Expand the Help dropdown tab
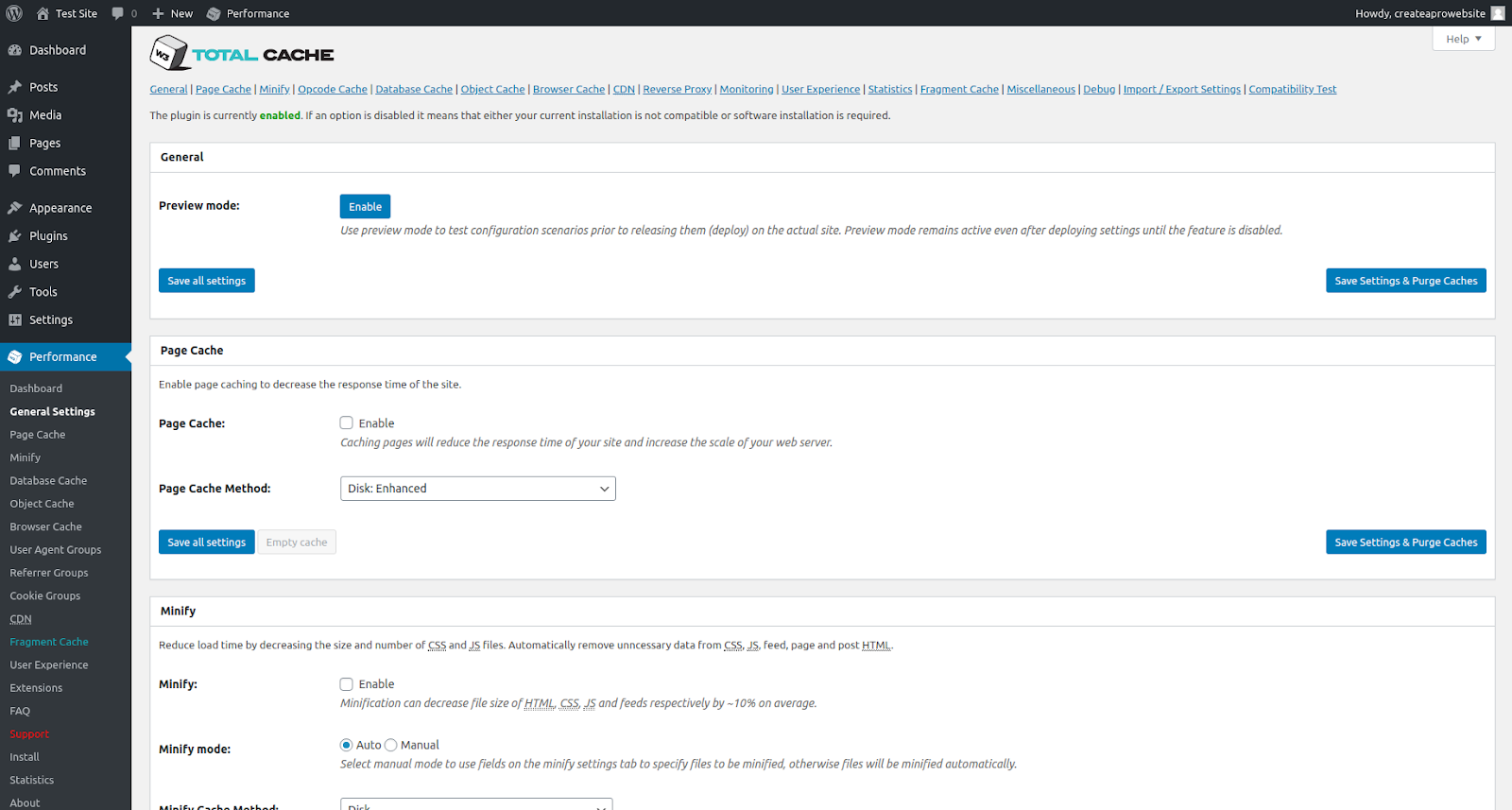Viewport: 1512px width, 810px height. [x=1464, y=39]
